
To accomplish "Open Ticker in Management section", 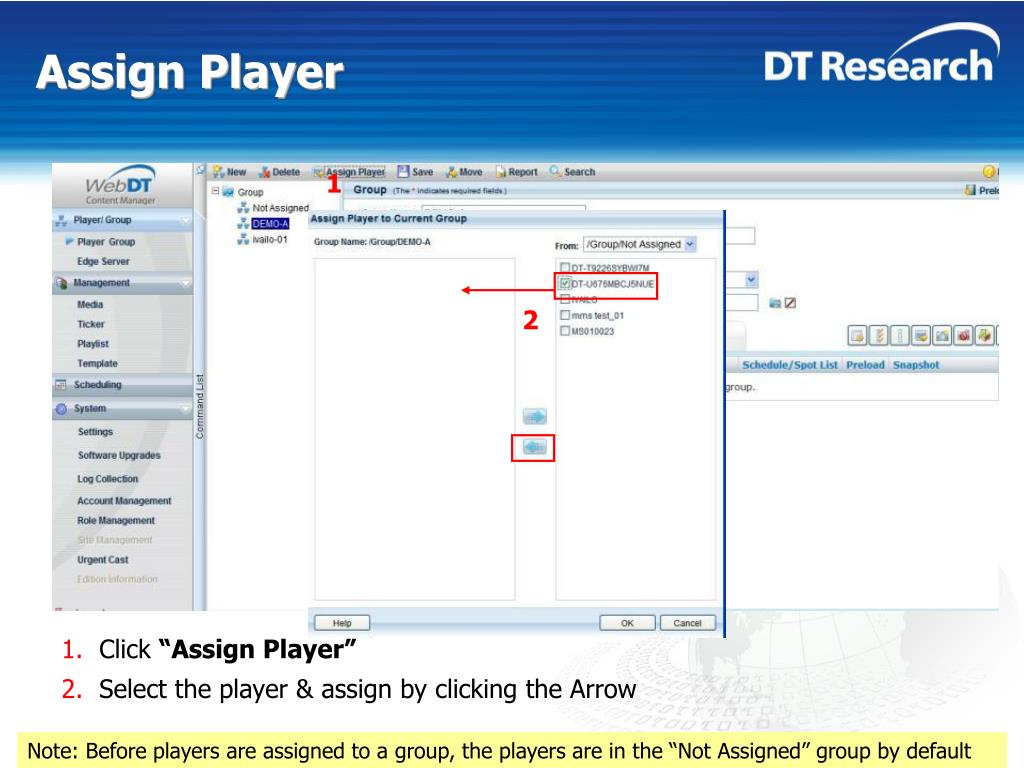I will pyautogui.click(x=91, y=324).
